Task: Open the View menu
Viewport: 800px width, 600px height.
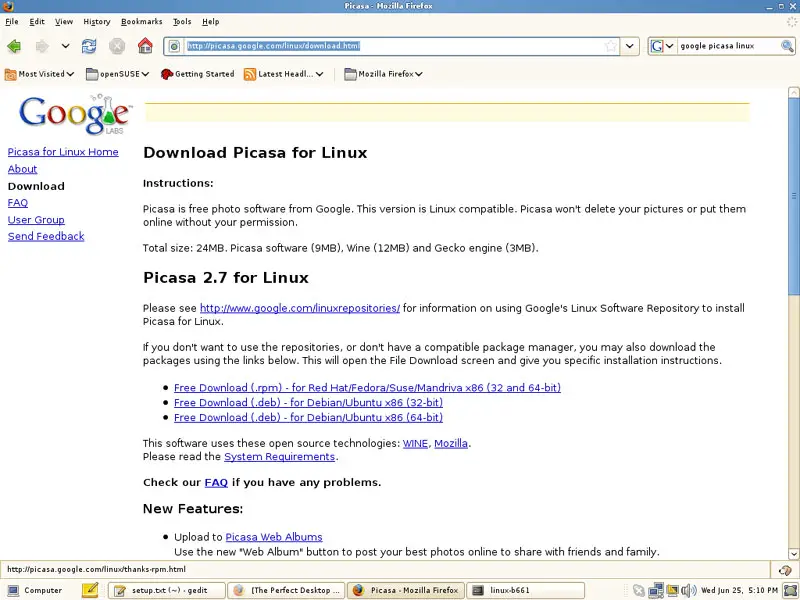Action: (64, 21)
